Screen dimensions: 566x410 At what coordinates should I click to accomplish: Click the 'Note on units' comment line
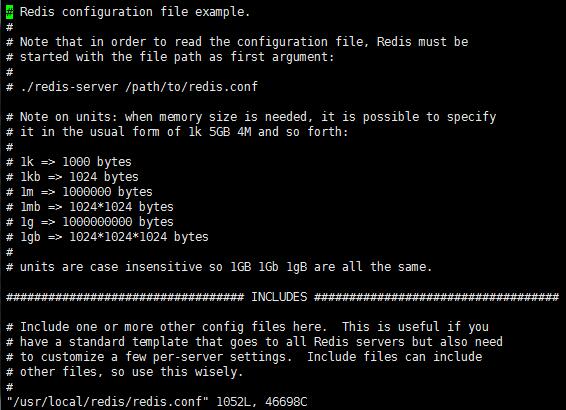coord(251,117)
